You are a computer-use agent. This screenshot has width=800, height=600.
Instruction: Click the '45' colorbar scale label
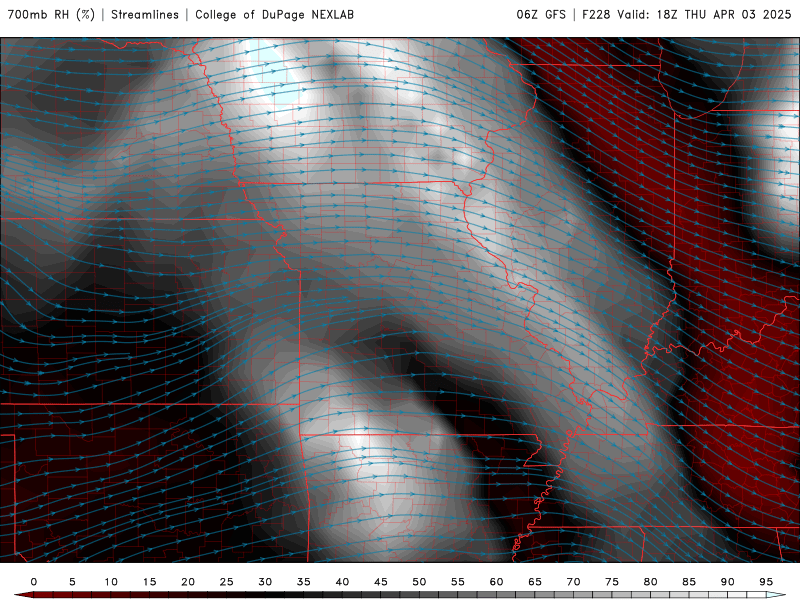[381, 582]
